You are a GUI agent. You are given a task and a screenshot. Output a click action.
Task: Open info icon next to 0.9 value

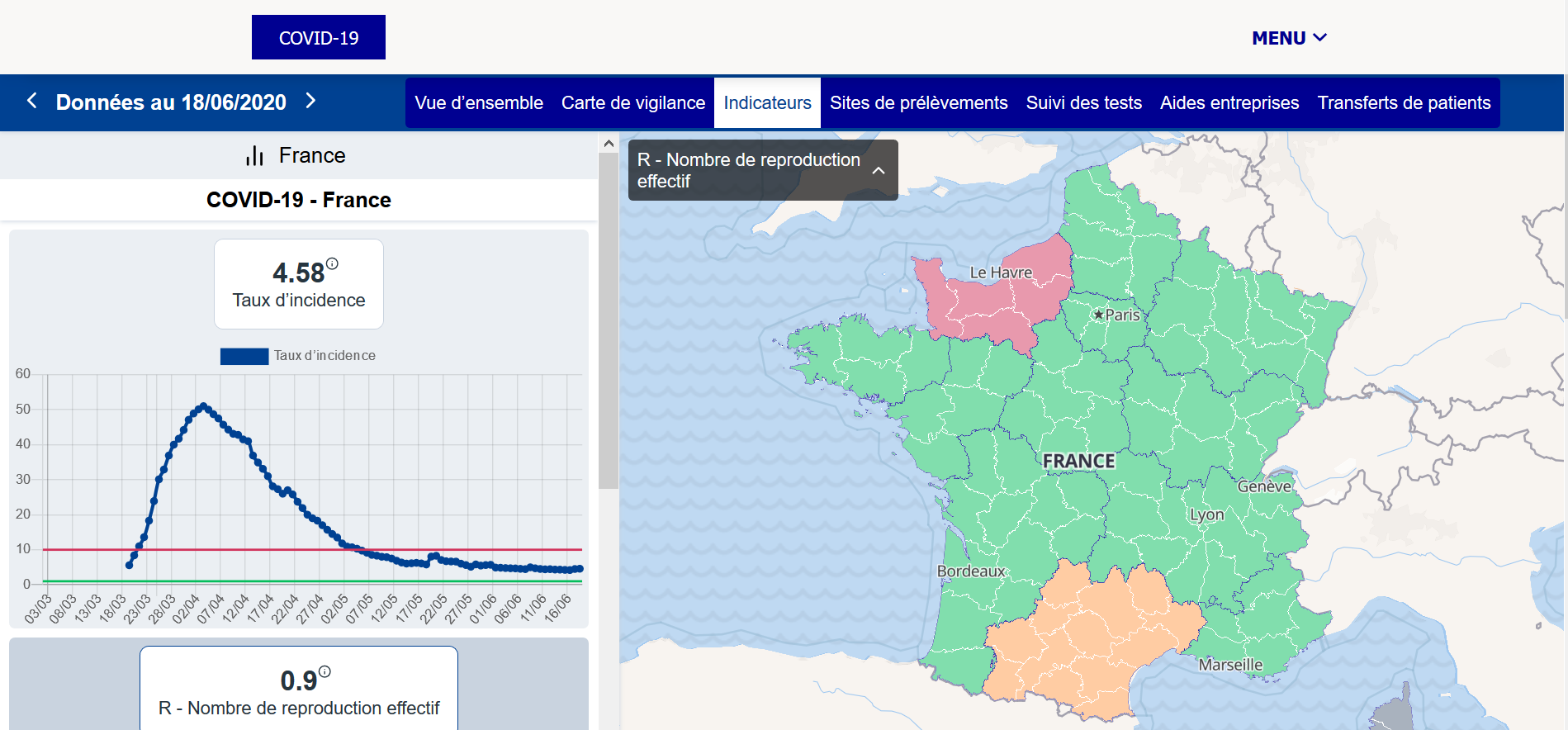click(324, 672)
